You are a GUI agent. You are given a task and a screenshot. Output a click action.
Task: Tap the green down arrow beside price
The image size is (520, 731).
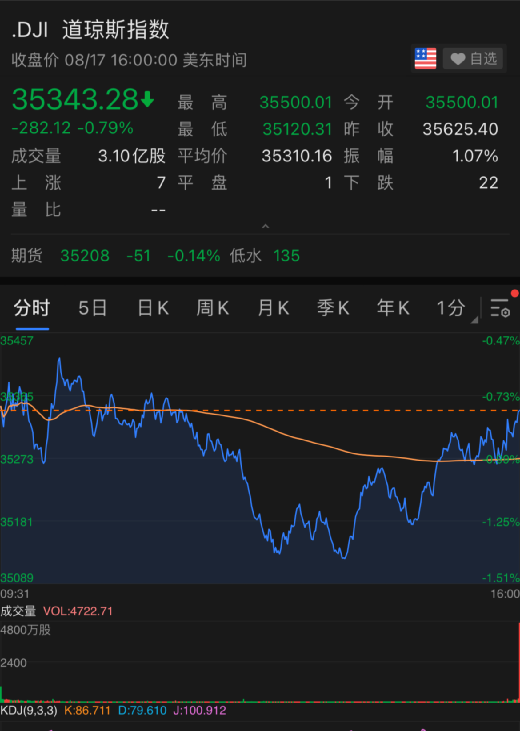[147, 99]
